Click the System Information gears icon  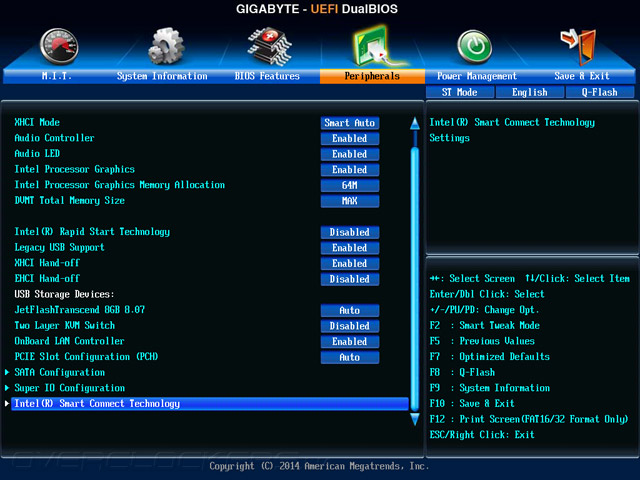pos(166,46)
